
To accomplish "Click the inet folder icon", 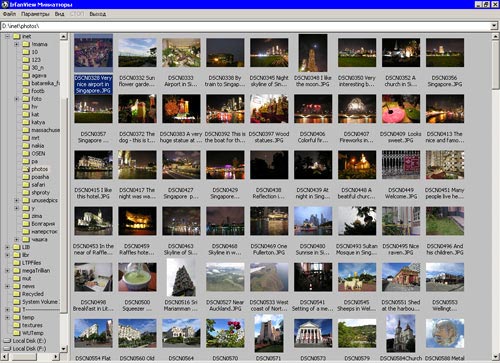I will pyautogui.click(x=17, y=36).
